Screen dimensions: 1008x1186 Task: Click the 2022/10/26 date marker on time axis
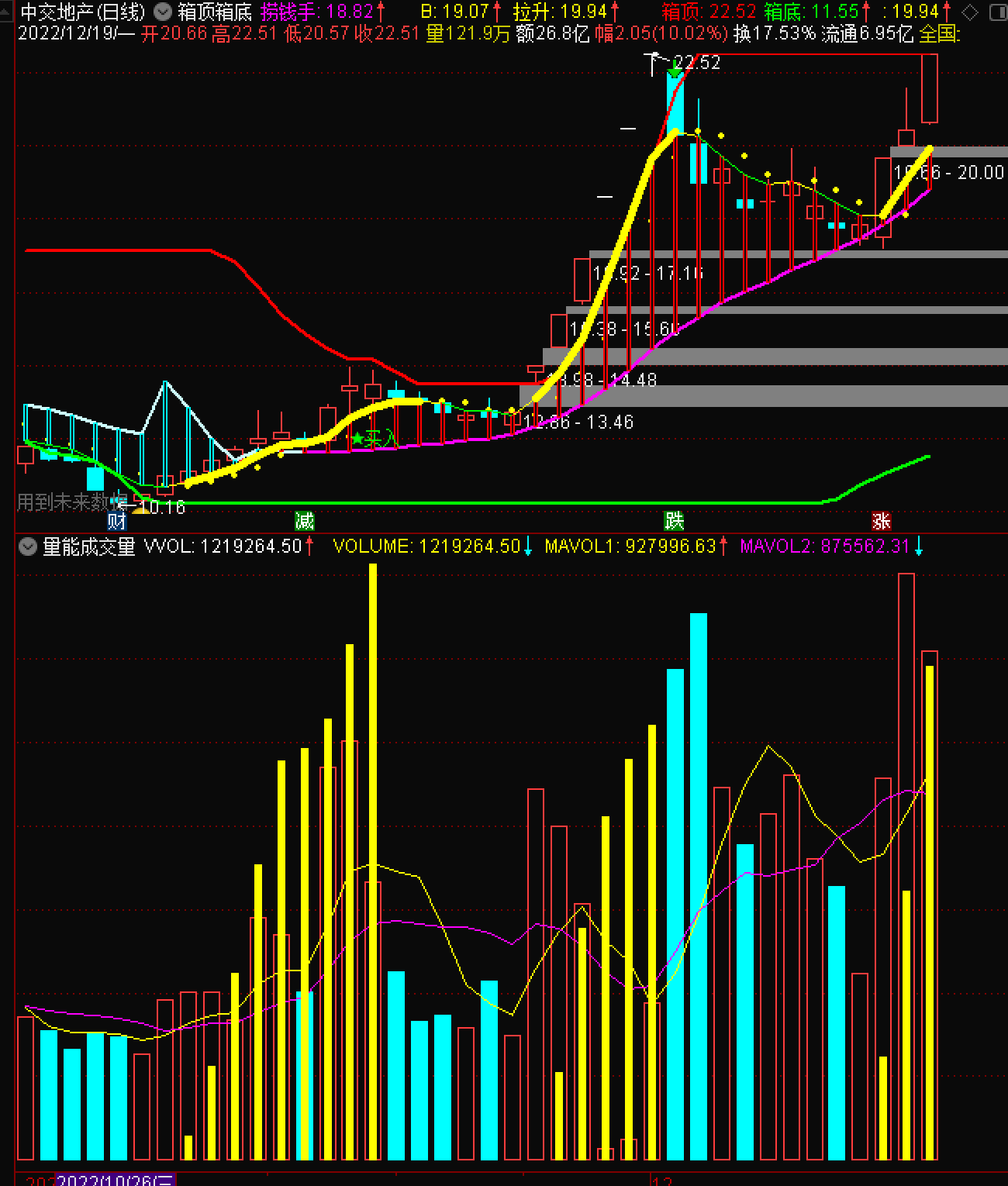[116, 1180]
